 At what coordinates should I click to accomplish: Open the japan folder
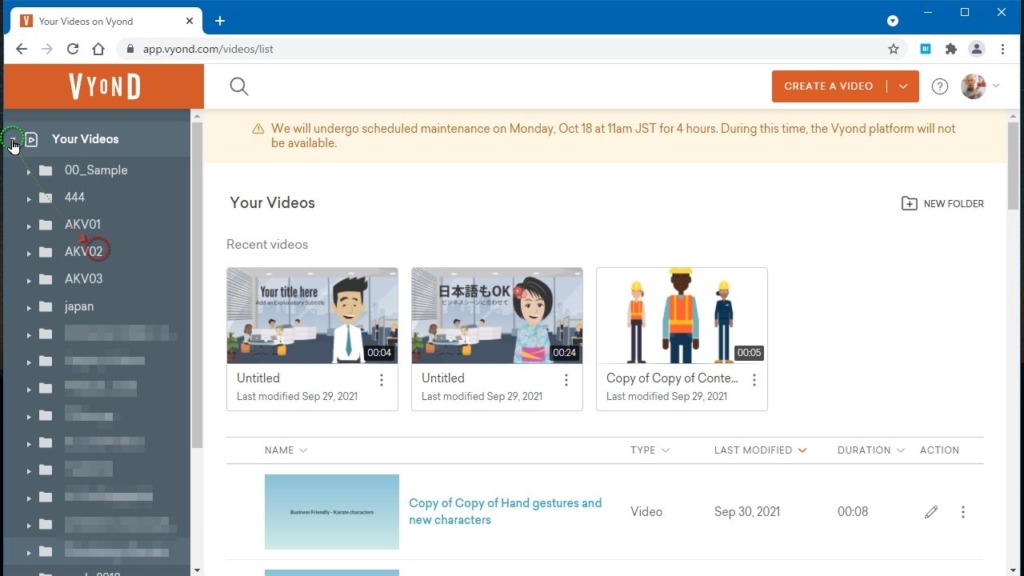click(79, 306)
